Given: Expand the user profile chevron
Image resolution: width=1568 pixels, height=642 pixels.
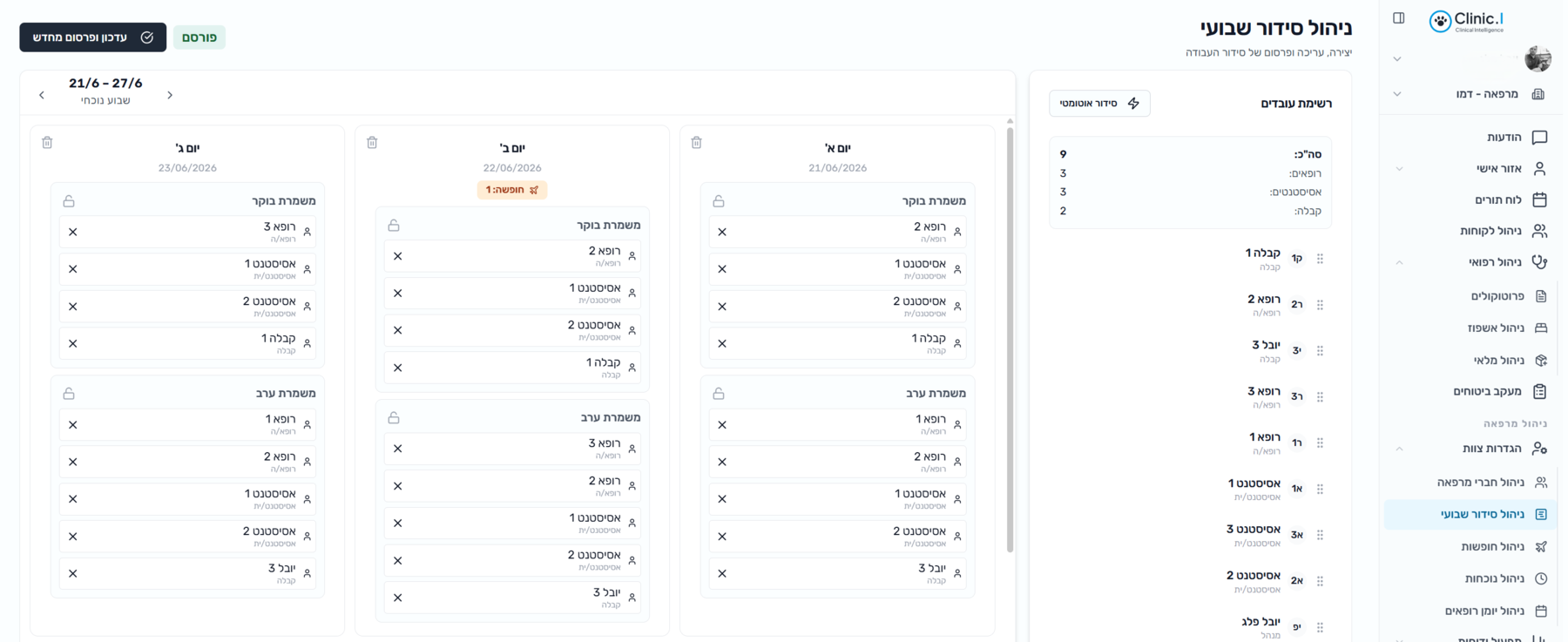Looking at the screenshot, I should [x=1397, y=59].
